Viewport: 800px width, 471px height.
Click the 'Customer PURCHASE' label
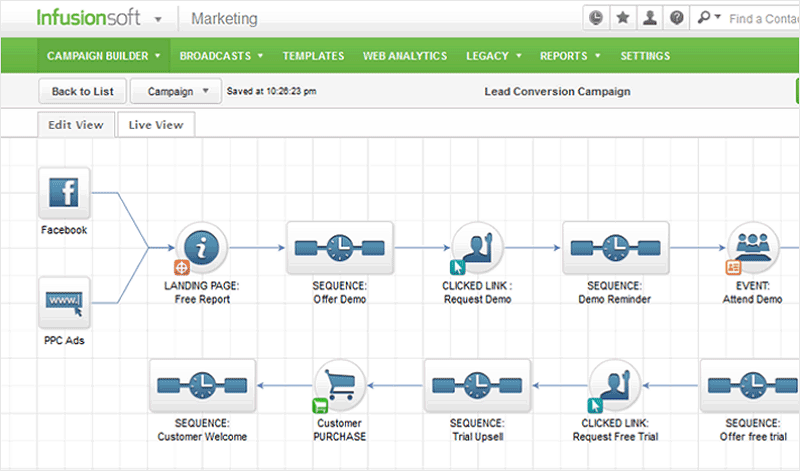[340, 430]
